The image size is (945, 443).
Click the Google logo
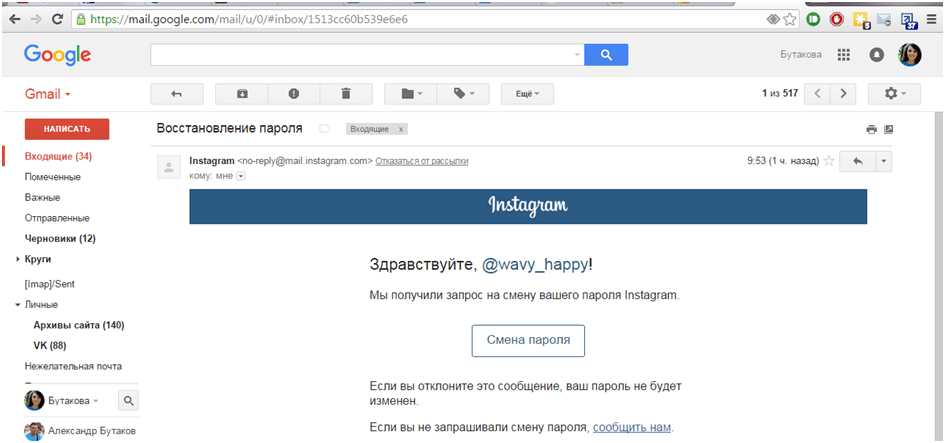(57, 55)
